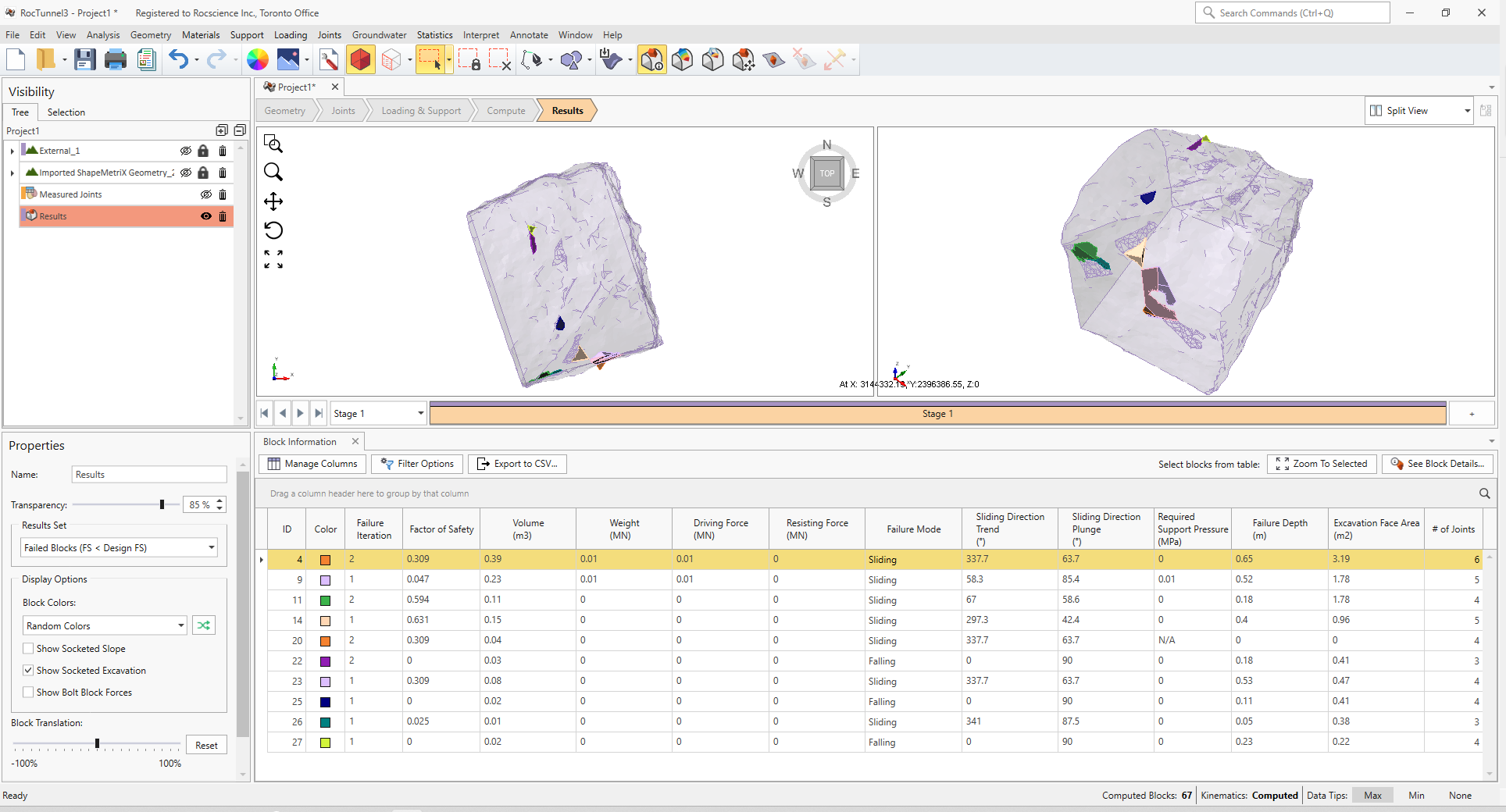Uncheck Show Socketed Excavation
Image resolution: width=1506 pixels, height=812 pixels.
coord(28,671)
